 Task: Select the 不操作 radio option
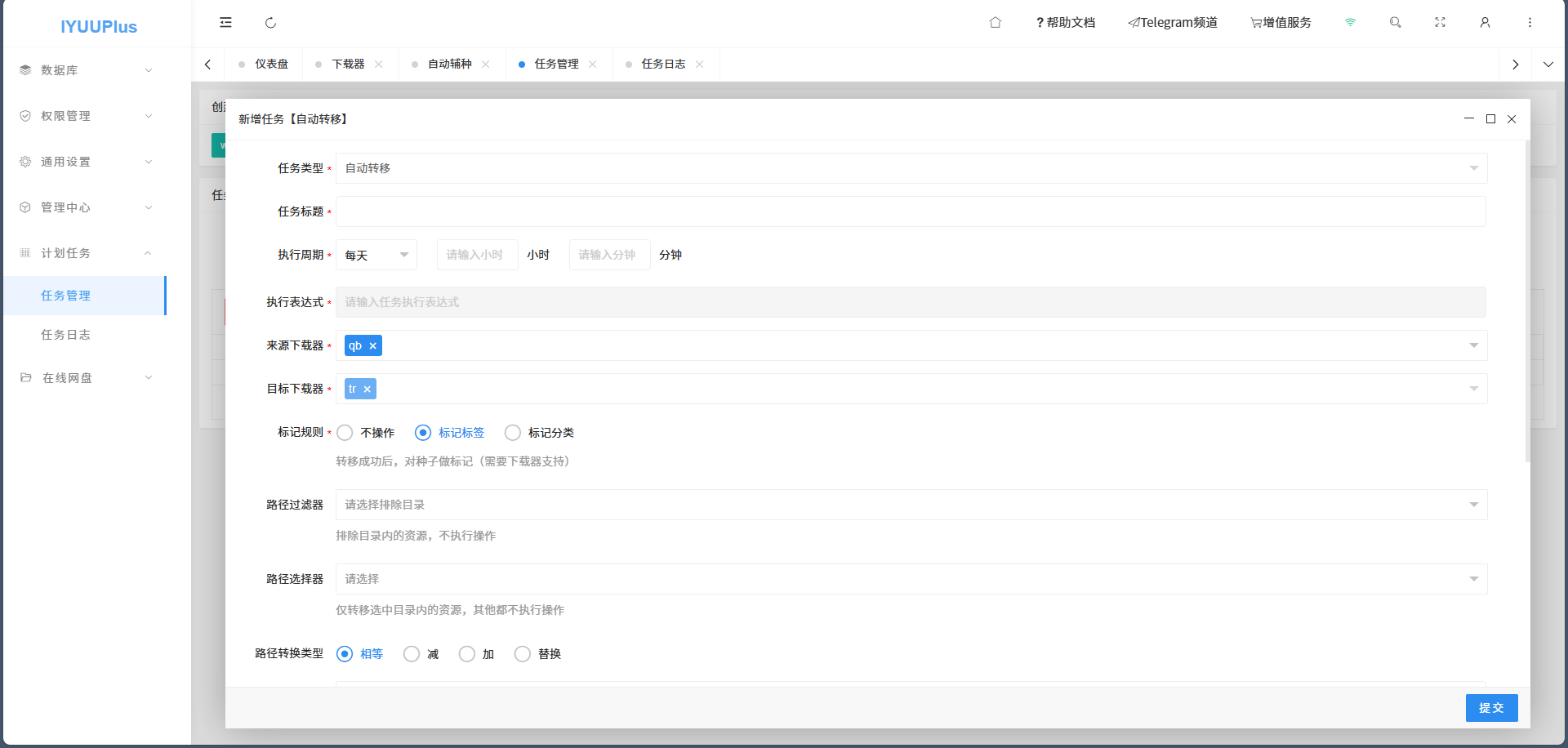coord(345,433)
